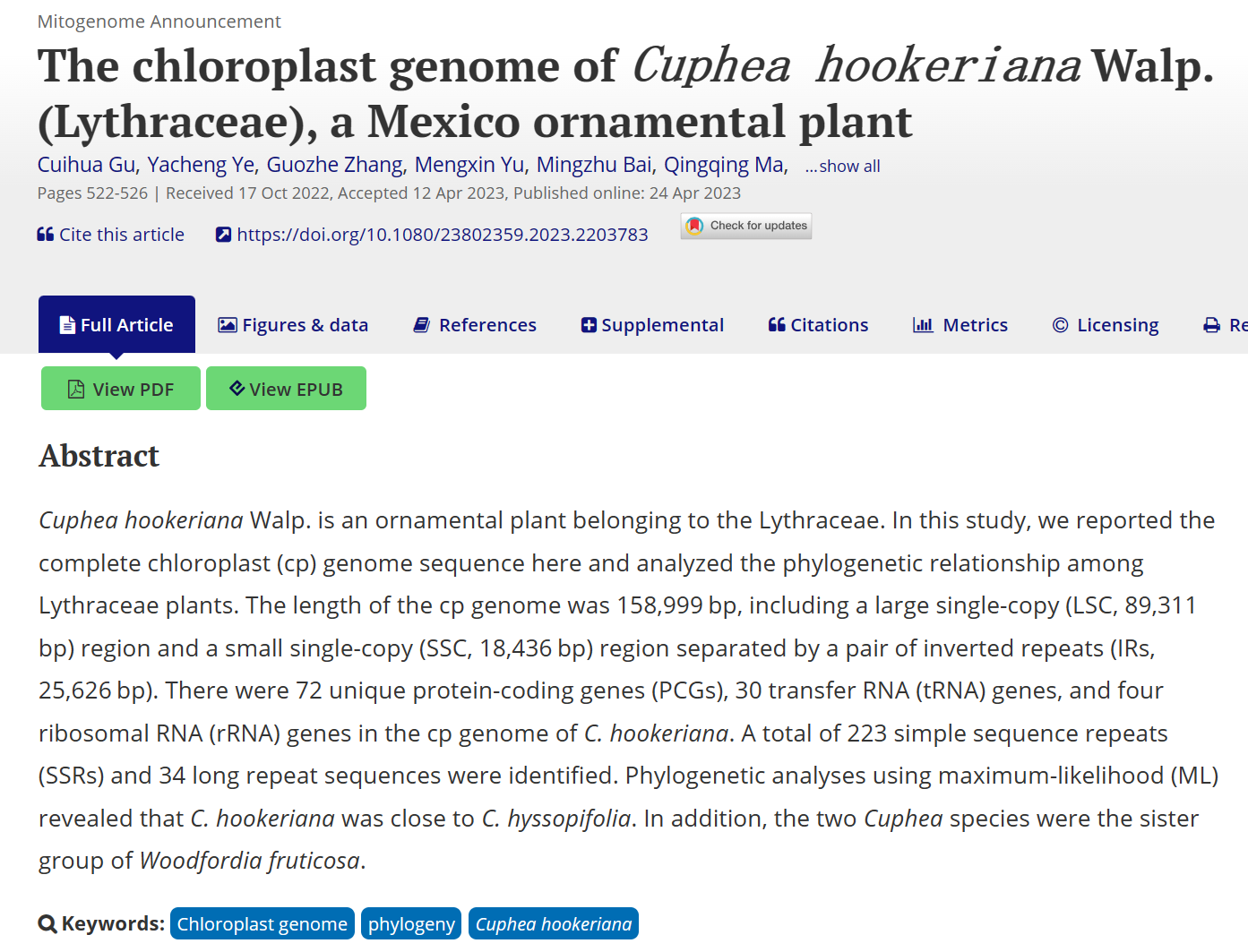Click the Abstract heading
1248x952 pixels.
pyautogui.click(x=99, y=456)
